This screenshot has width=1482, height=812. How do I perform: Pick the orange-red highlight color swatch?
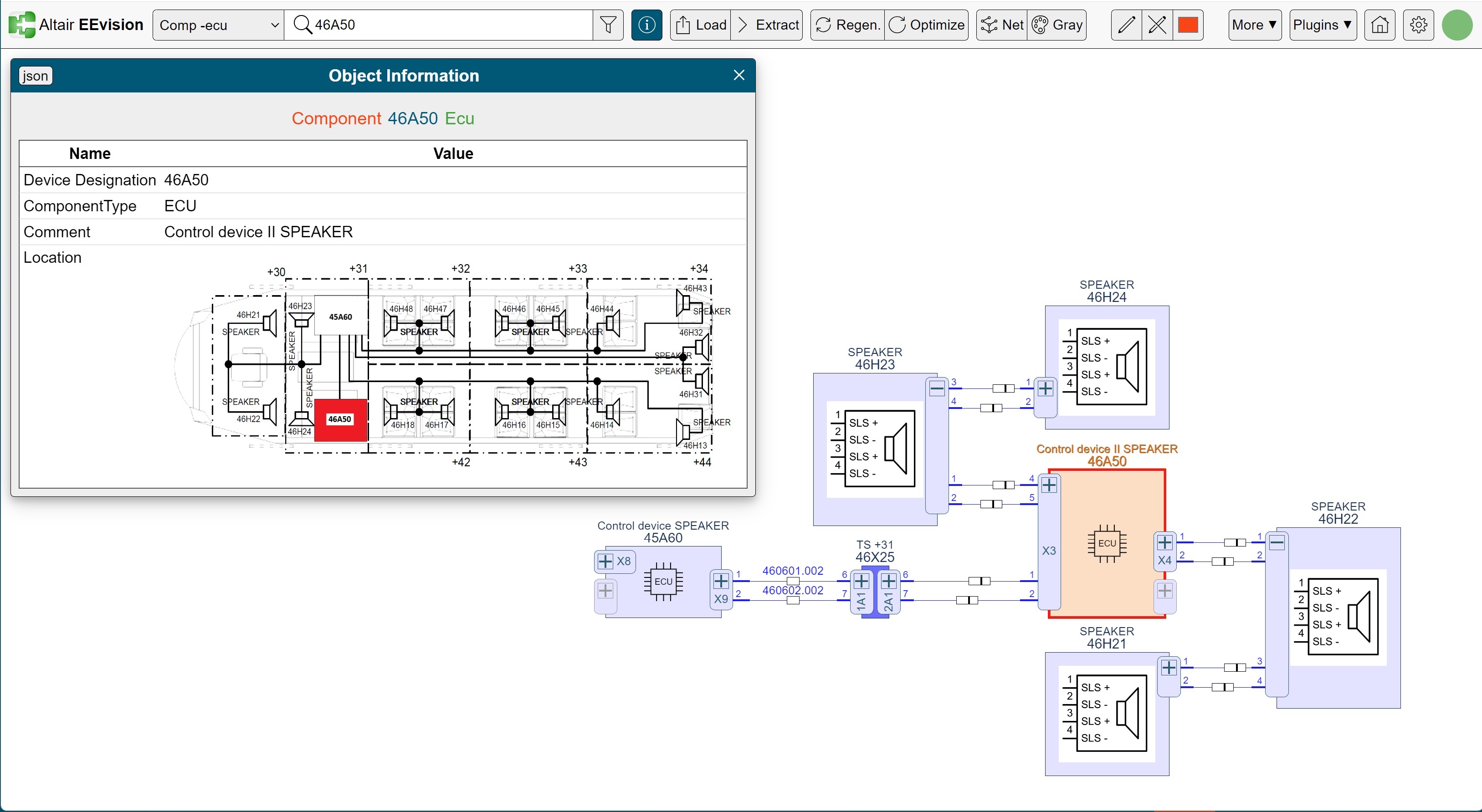[x=1187, y=25]
